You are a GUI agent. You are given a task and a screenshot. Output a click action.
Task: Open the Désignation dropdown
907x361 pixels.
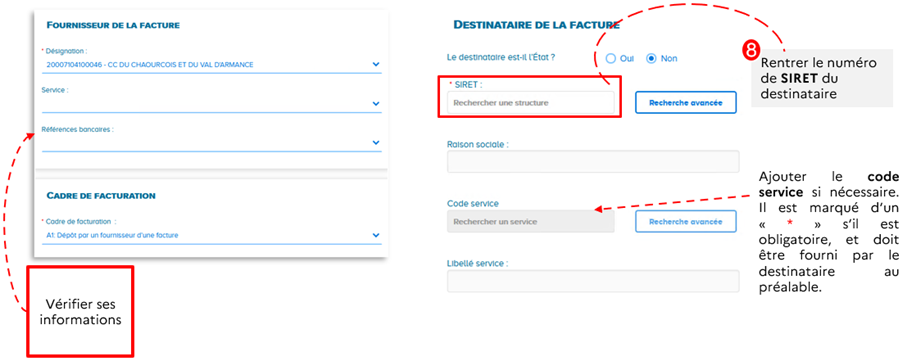[x=211, y=65]
